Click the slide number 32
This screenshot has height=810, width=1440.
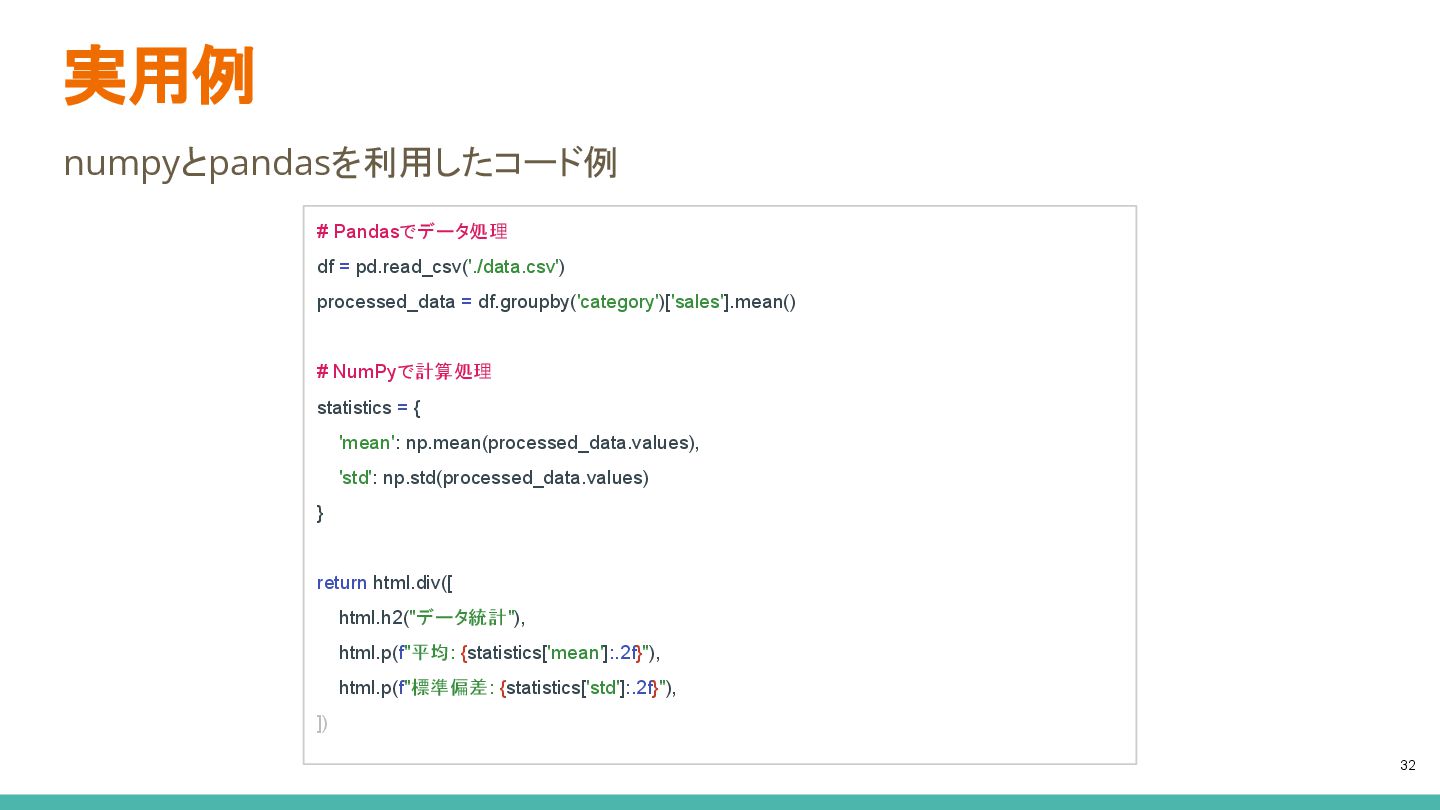1408,765
